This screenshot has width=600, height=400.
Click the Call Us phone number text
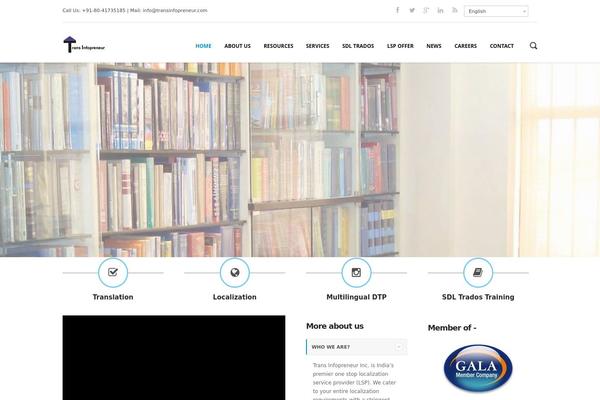point(94,10)
